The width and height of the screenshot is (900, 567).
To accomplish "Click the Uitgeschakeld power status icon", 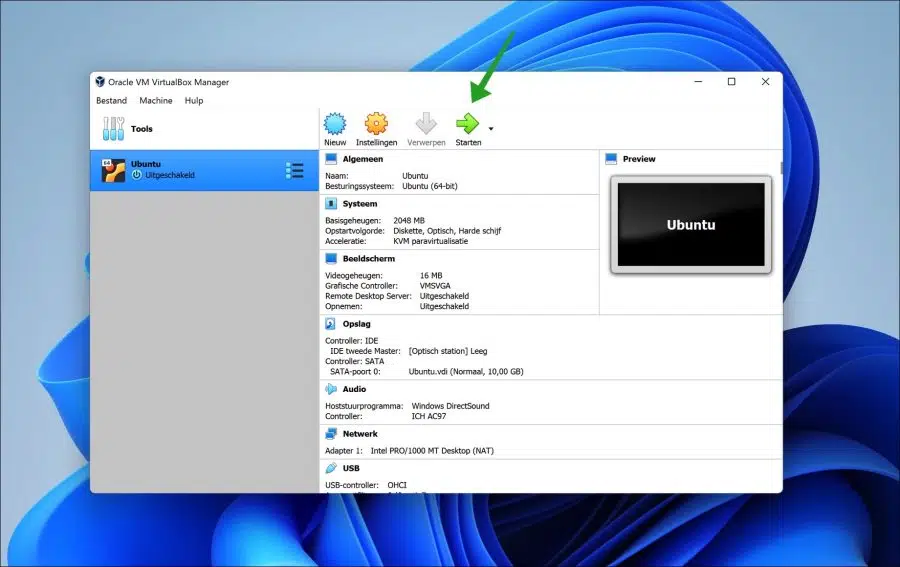I will (x=137, y=175).
